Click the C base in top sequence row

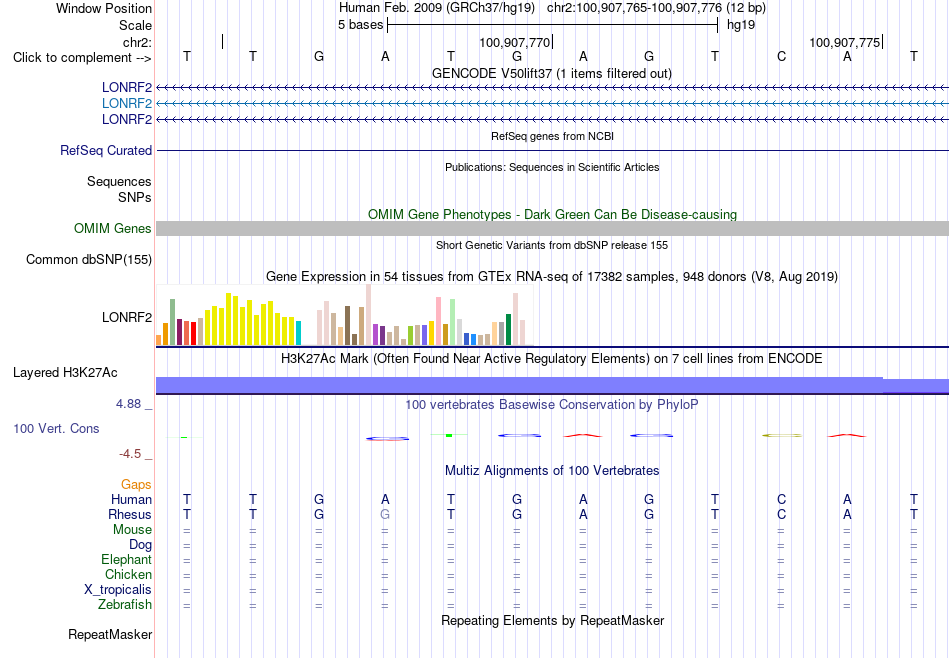pyautogui.click(x=781, y=56)
